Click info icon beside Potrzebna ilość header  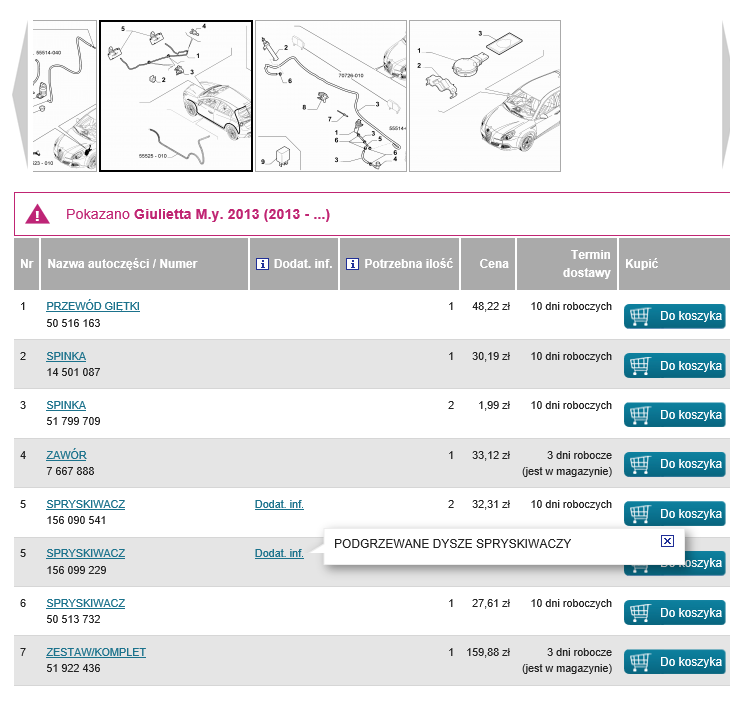pos(352,264)
